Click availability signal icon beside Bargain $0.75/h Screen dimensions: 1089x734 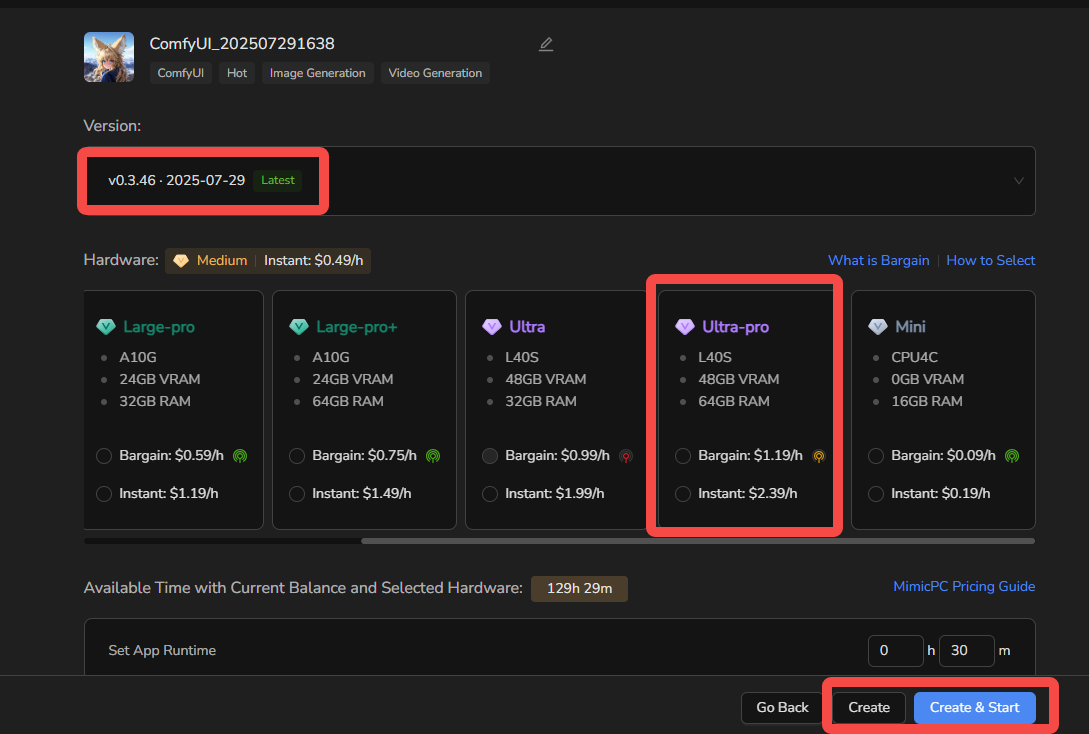point(433,456)
